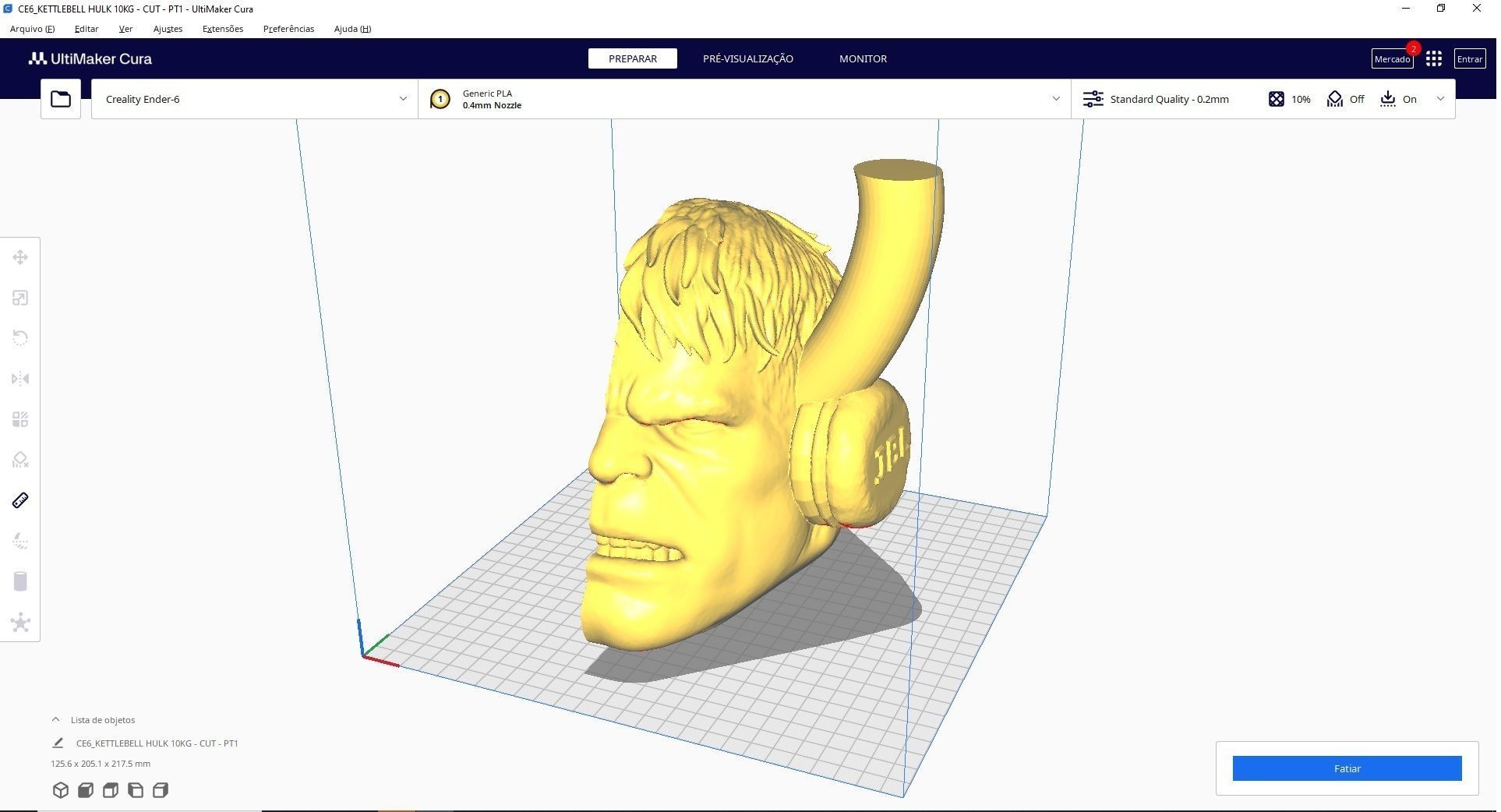The width and height of the screenshot is (1501, 812).
Task: Click the star-shaped plugin tool icon
Action: [x=20, y=622]
